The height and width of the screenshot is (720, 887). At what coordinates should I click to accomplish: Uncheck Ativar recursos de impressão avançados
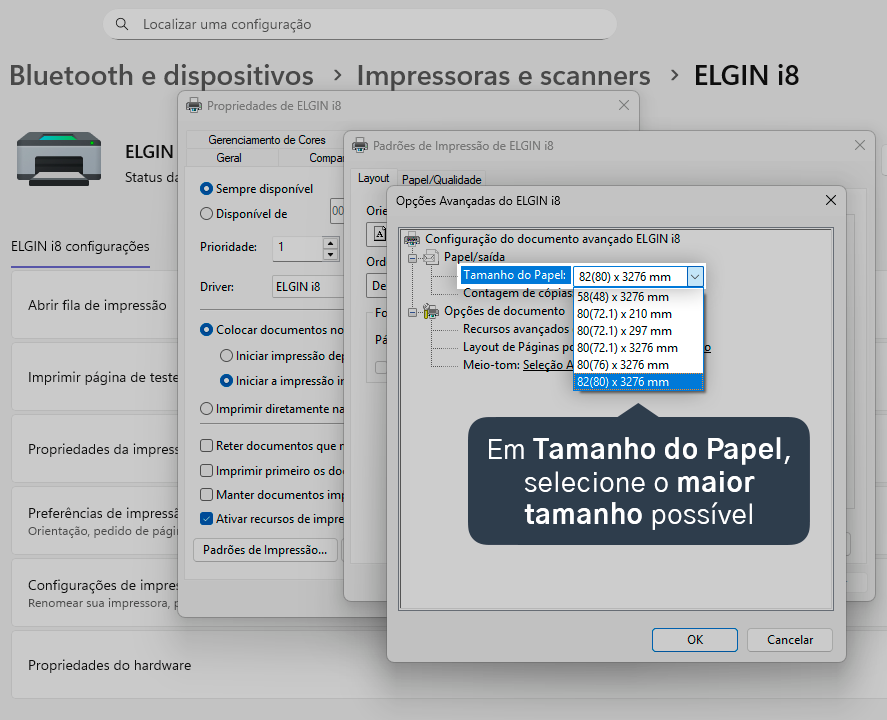tap(206, 519)
